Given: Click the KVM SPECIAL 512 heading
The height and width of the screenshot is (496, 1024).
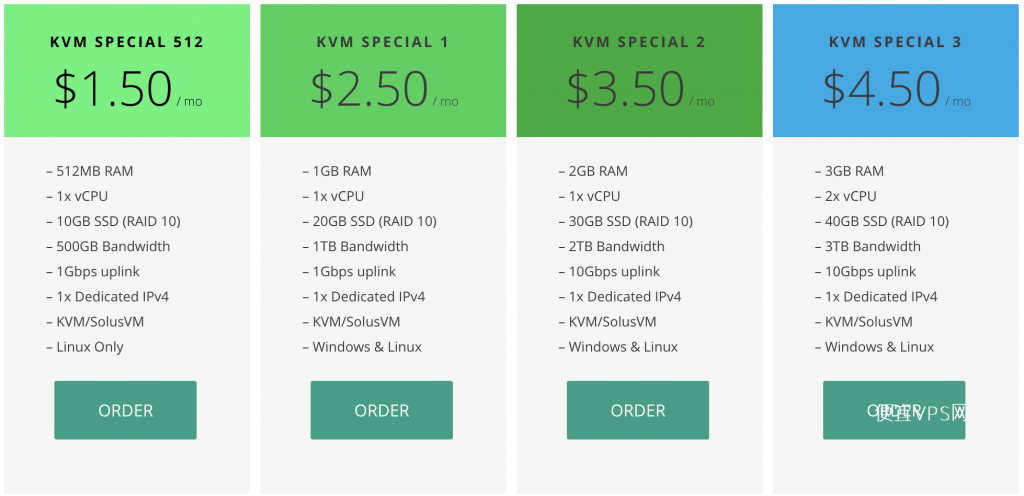Looking at the screenshot, I should pos(127,42).
